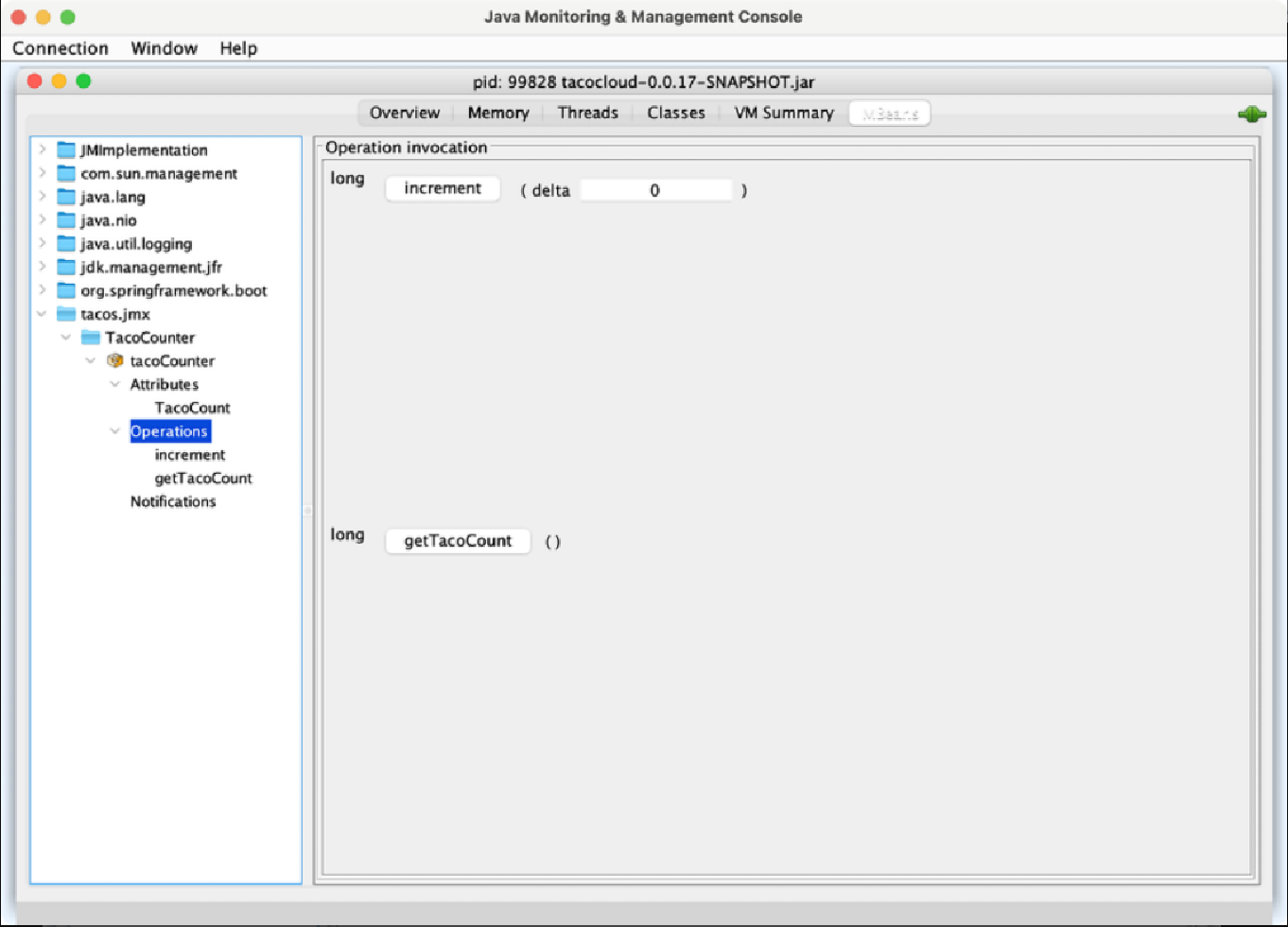This screenshot has height=927, width=1288.
Task: Select the tacos.jmx domain label
Action: [115, 314]
